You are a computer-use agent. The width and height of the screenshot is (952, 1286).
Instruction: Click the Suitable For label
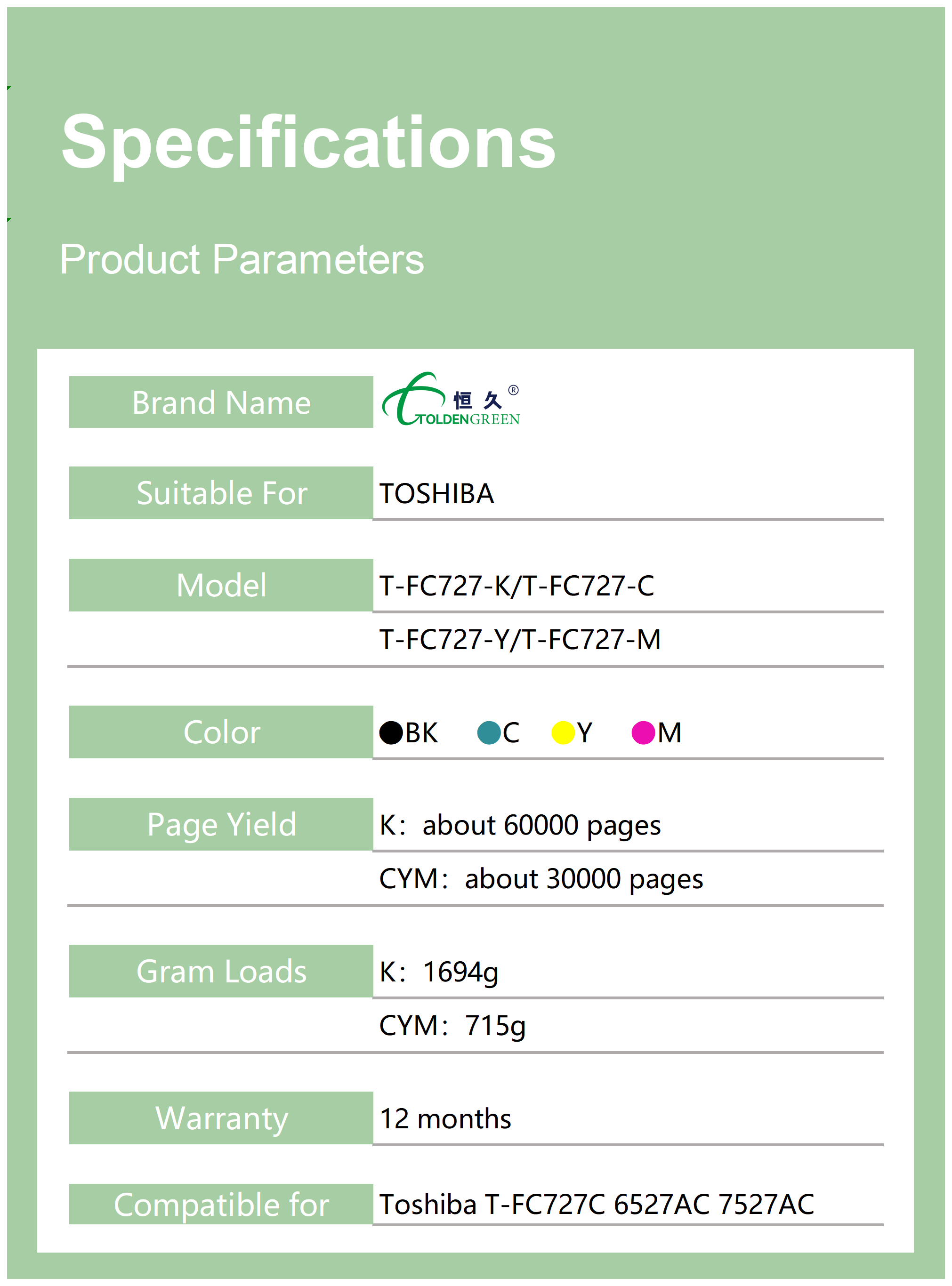click(x=221, y=493)
